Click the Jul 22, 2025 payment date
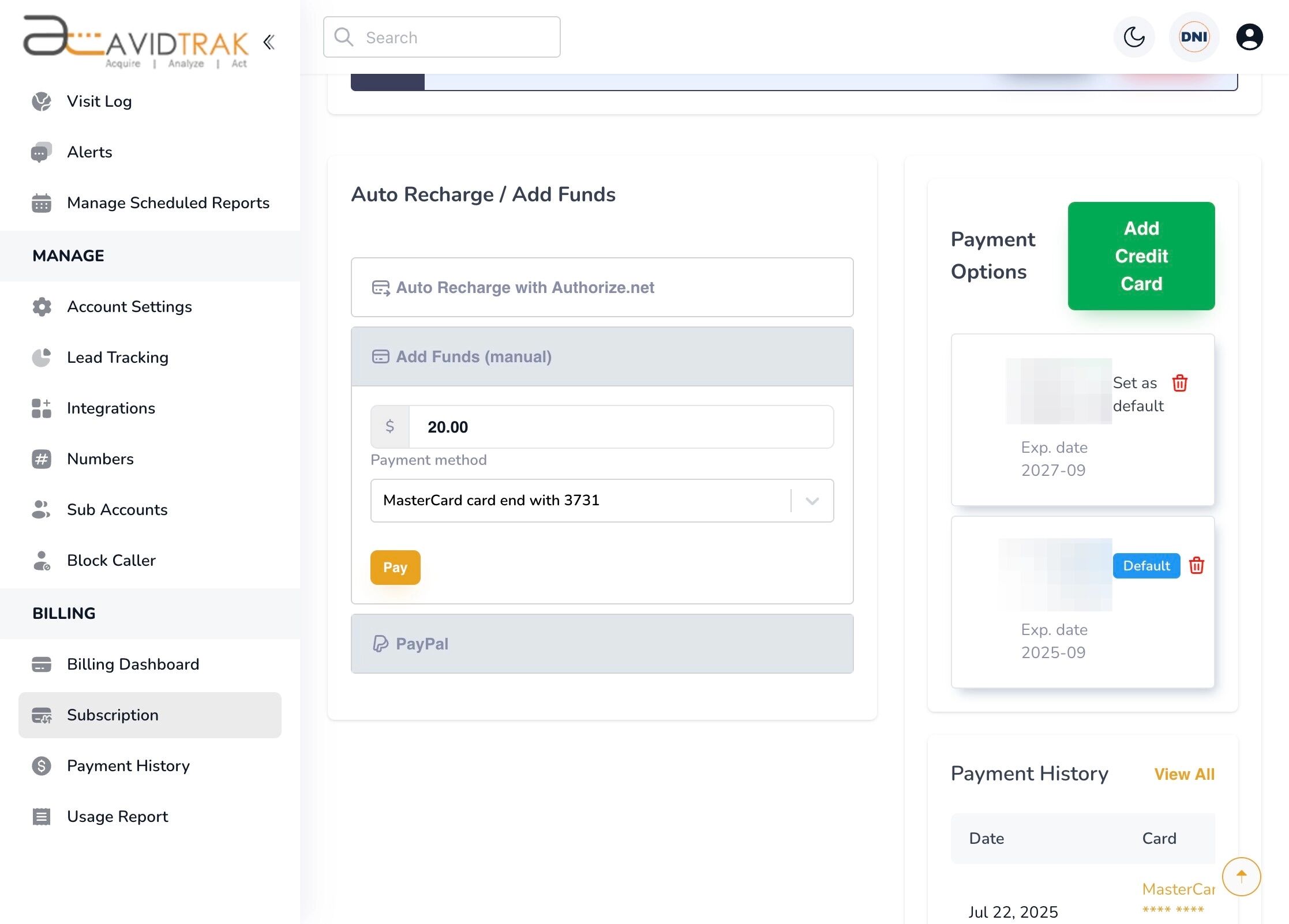 click(1013, 912)
